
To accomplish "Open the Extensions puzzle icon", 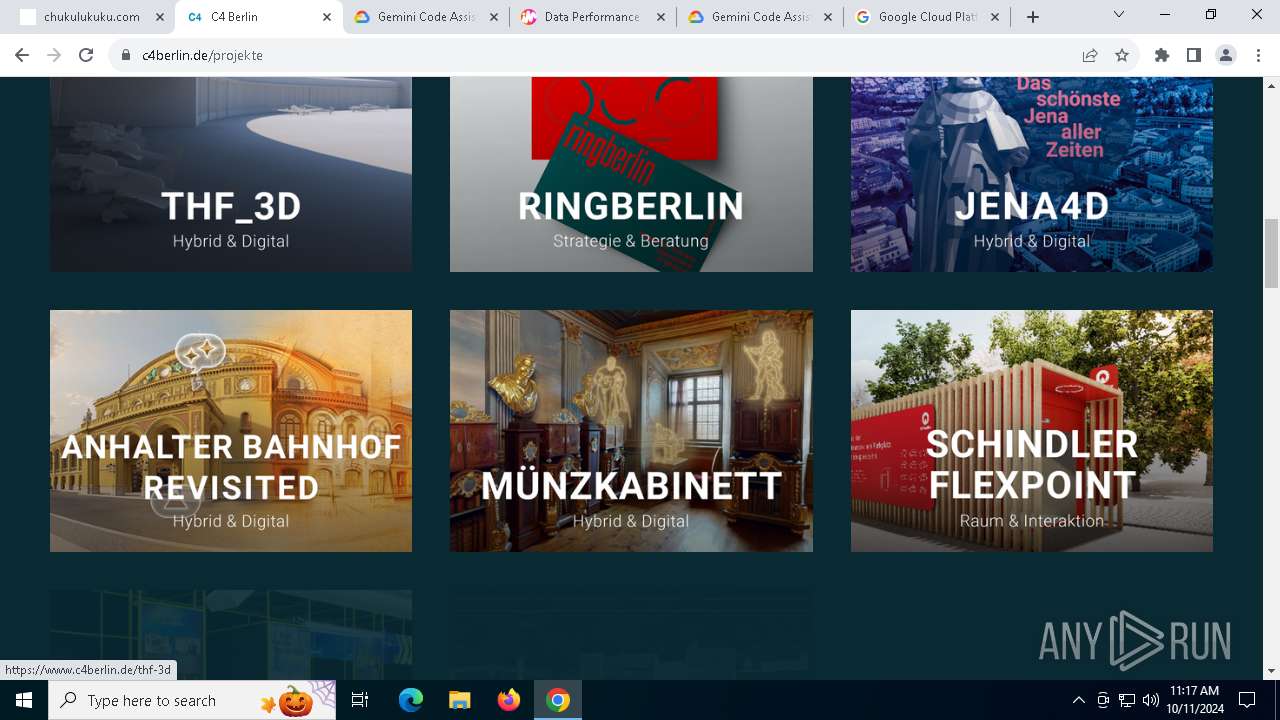I will coord(1162,55).
